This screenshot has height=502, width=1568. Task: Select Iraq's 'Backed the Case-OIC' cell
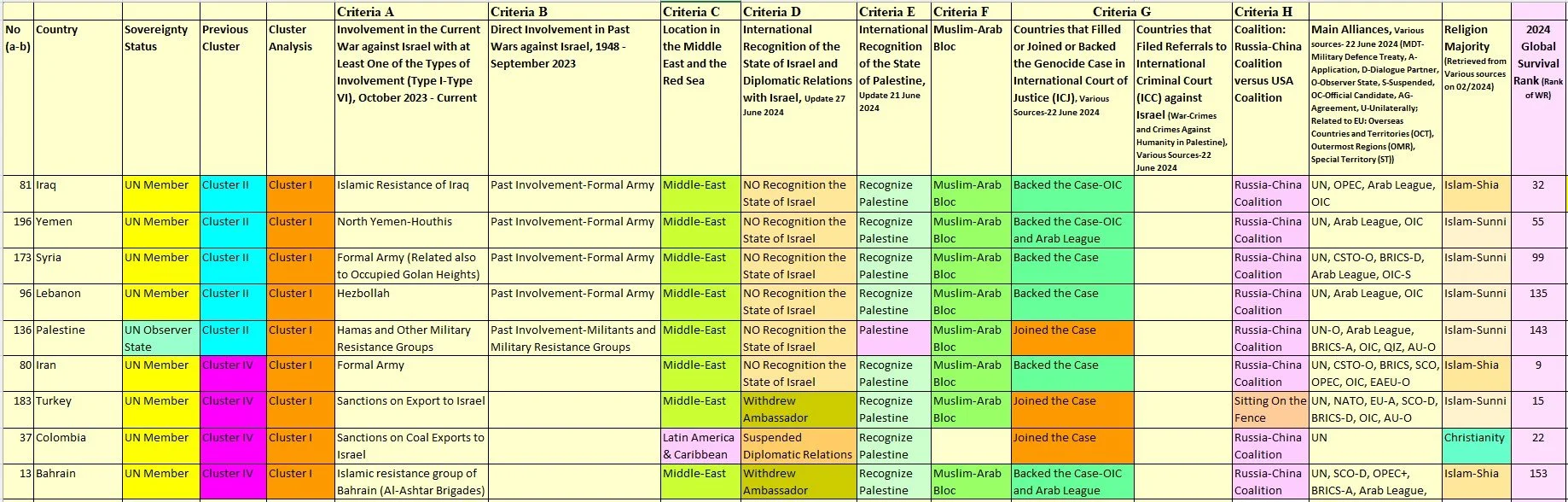[x=1072, y=194]
